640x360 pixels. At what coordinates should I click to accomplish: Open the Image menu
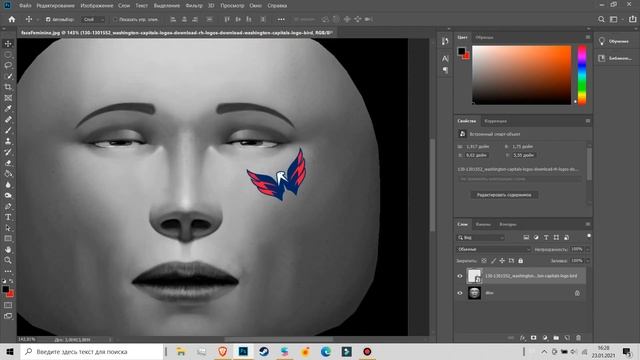(x=97, y=6)
